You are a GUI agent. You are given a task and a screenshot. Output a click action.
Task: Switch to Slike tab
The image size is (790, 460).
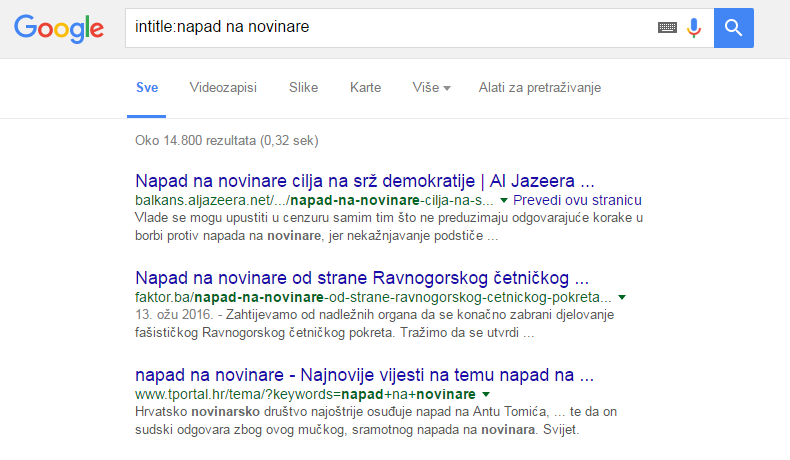point(303,88)
